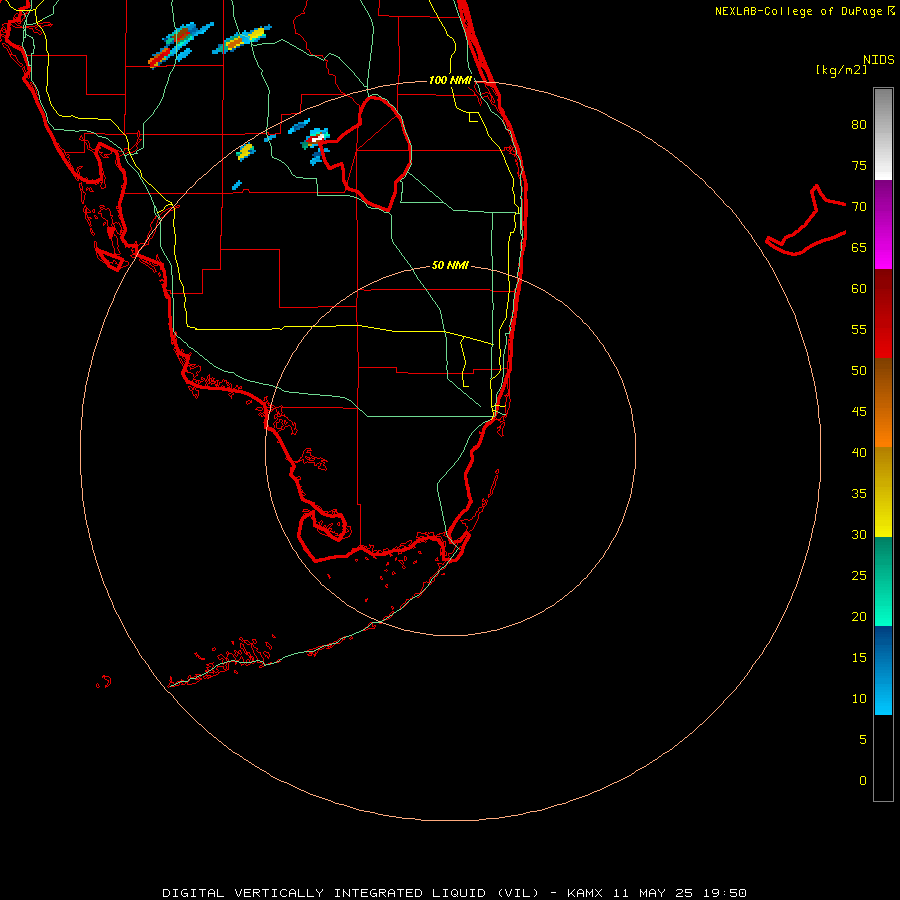
Task: Click the 55 value on the scale
Action: click(859, 329)
